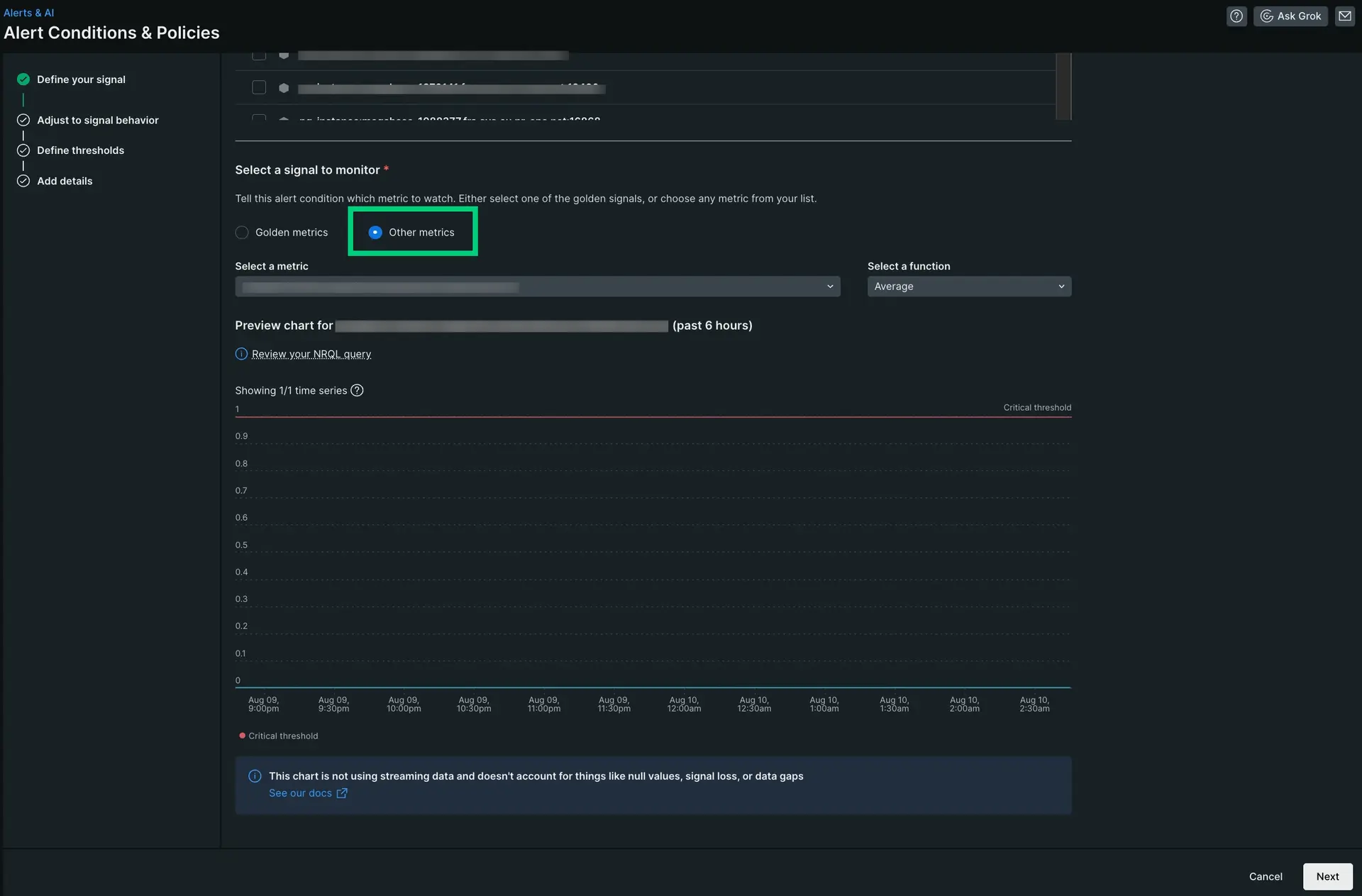Viewport: 1362px width, 896px height.
Task: Click the external link icon by docs
Action: [342, 793]
